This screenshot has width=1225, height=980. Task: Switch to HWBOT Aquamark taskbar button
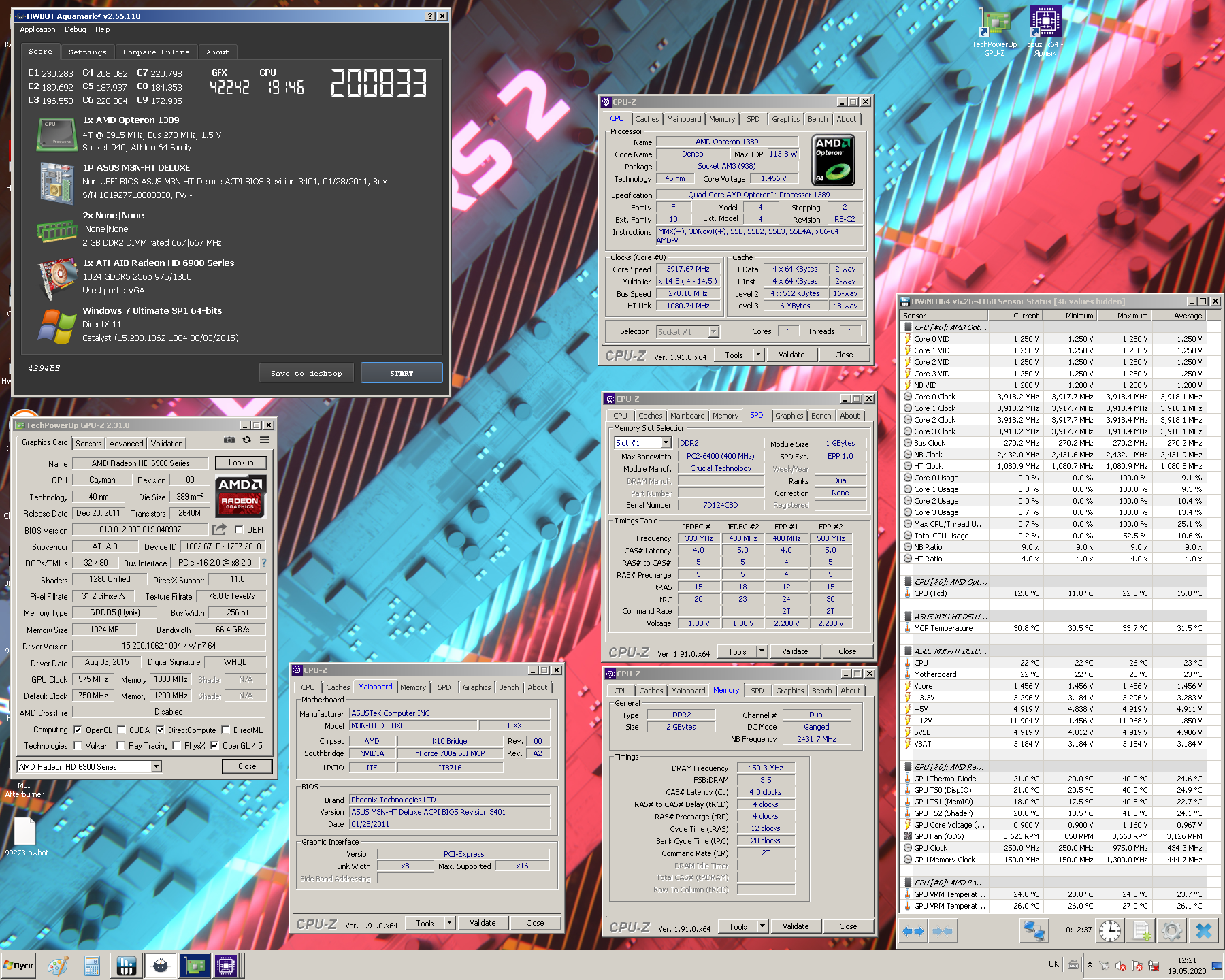[x=160, y=966]
